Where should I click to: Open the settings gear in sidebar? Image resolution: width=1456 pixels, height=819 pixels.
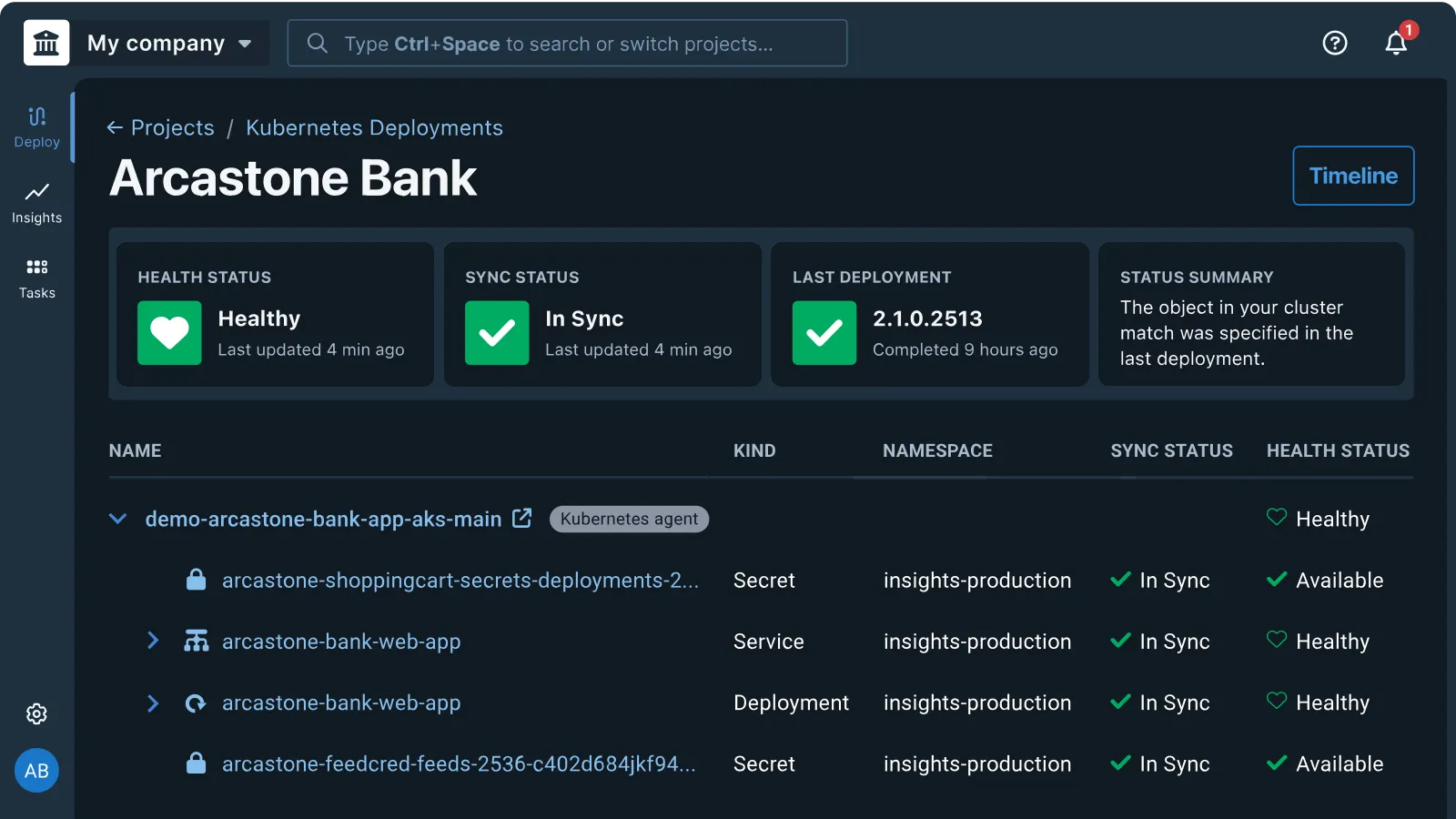point(36,714)
